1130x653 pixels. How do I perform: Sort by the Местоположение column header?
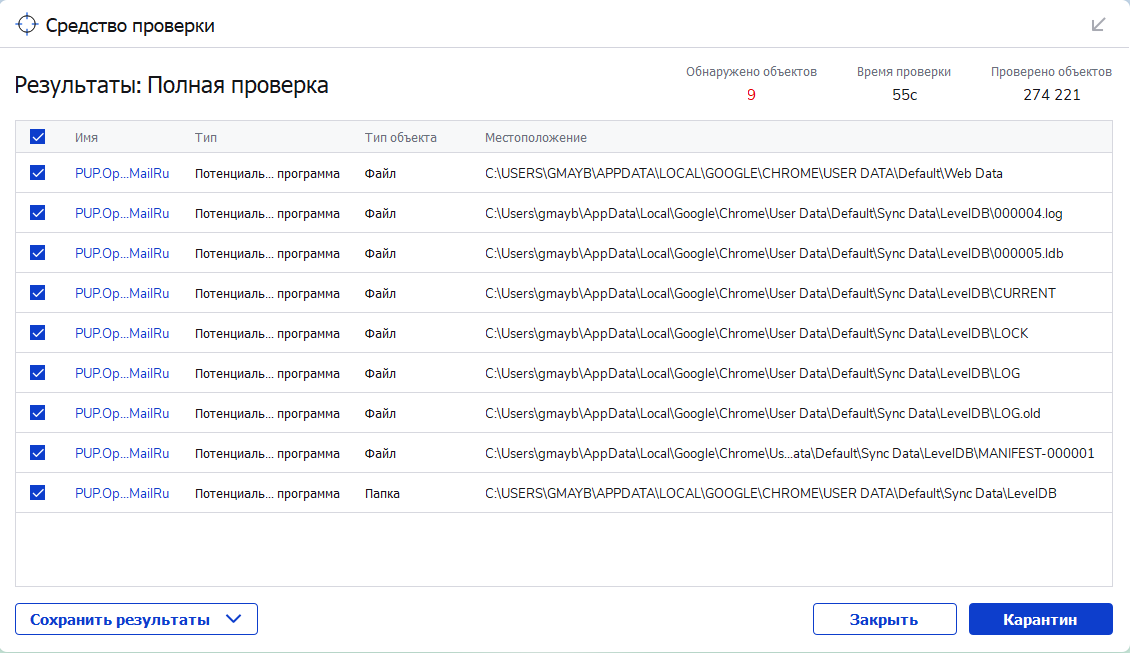pos(535,138)
